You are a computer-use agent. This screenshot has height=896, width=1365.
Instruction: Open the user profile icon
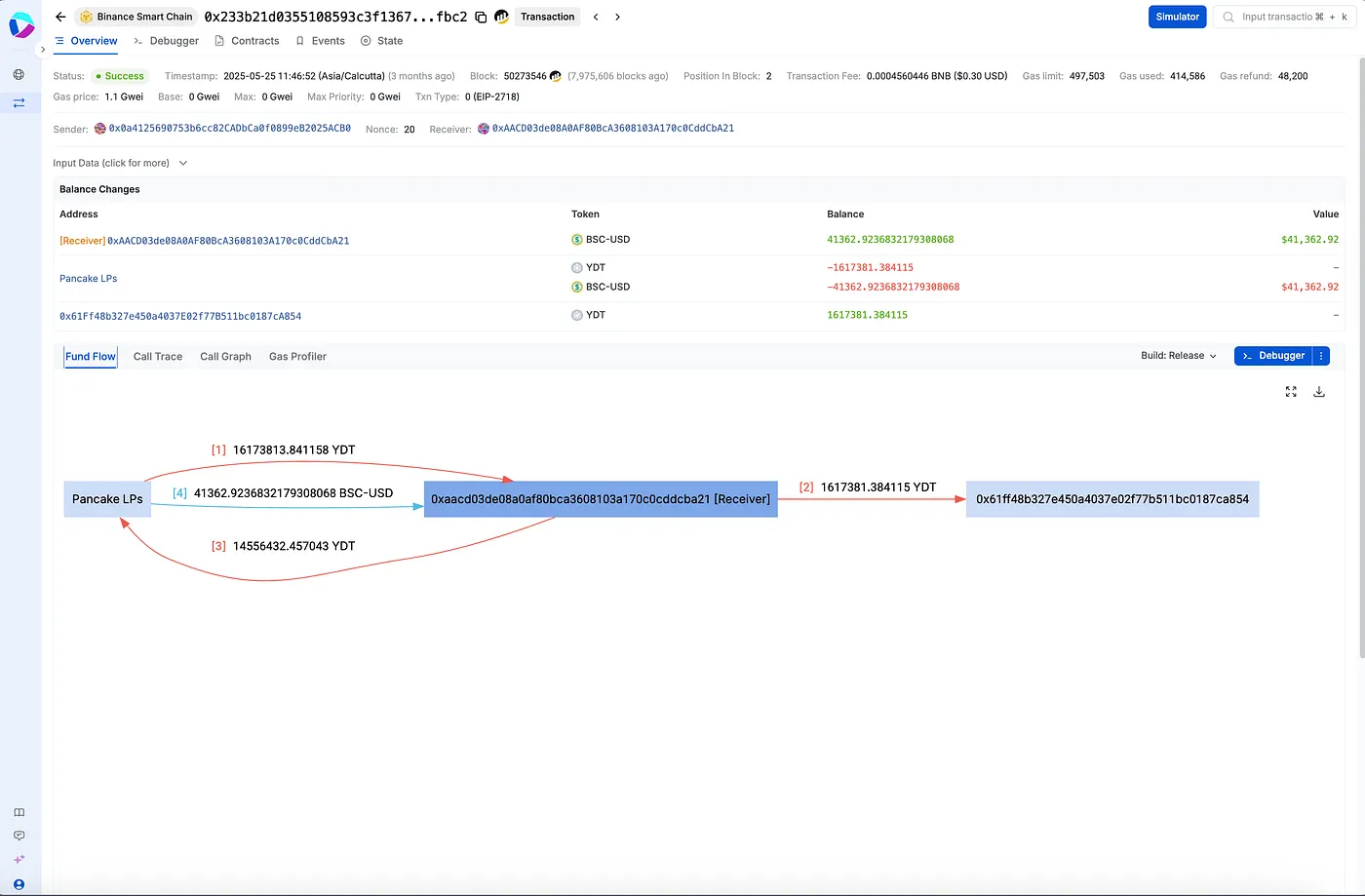[19, 884]
